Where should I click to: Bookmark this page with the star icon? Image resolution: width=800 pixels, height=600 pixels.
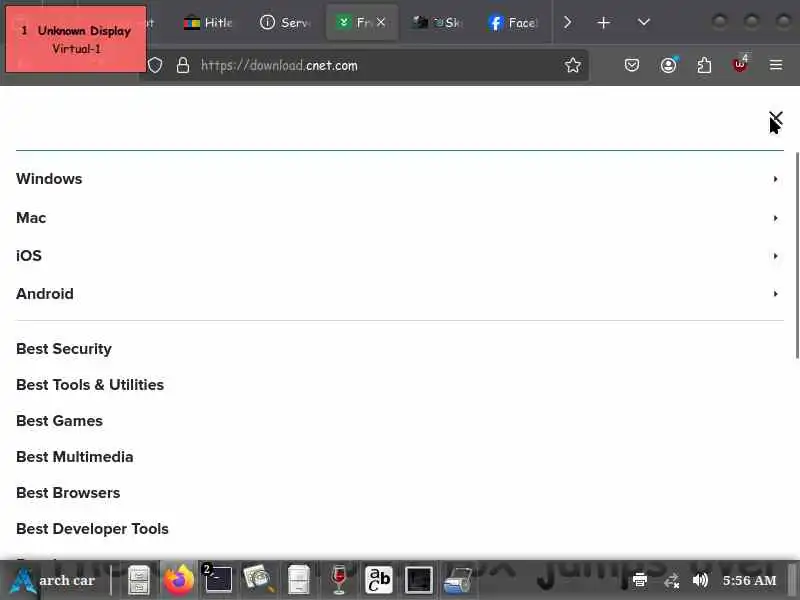click(572, 65)
